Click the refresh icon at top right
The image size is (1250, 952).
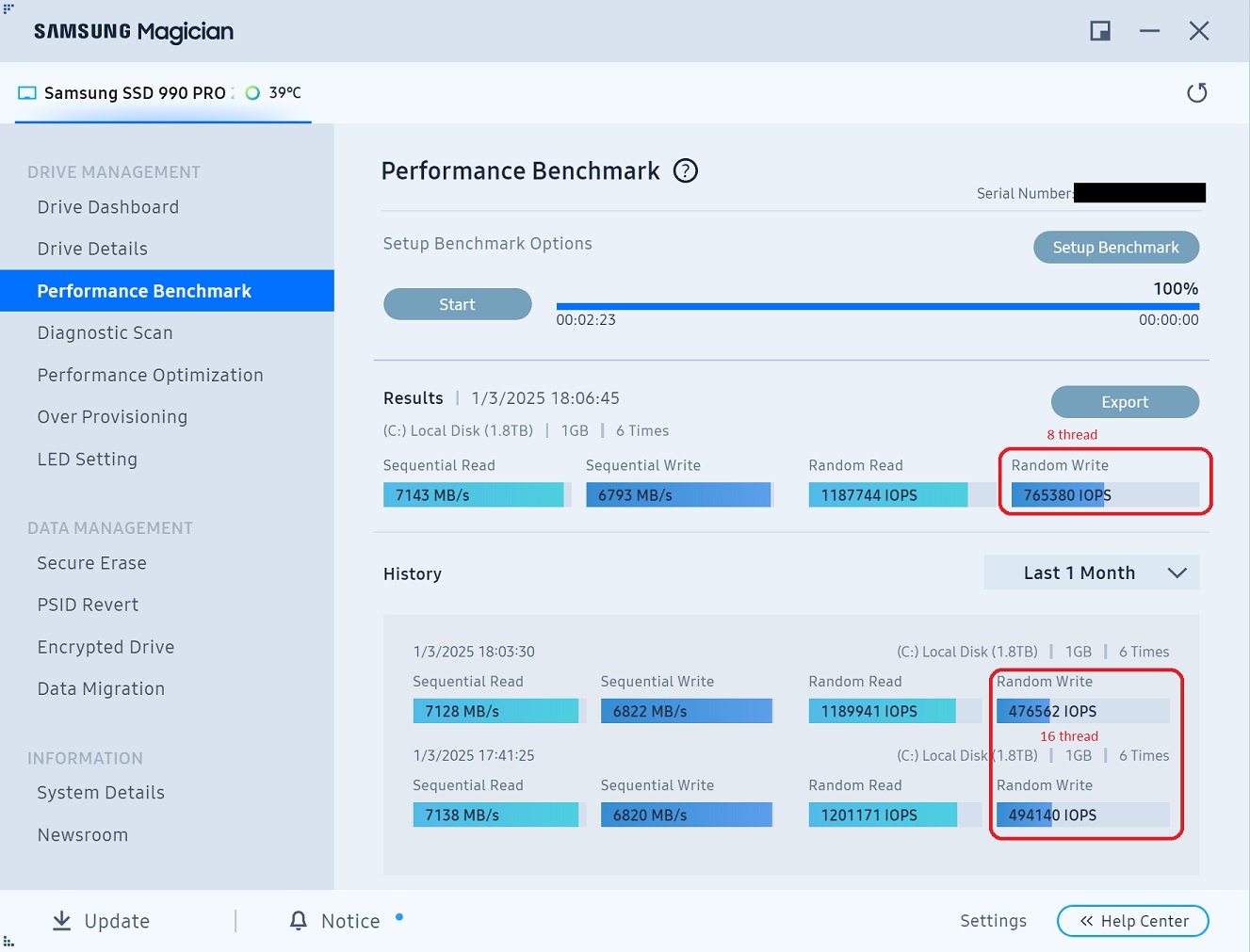(x=1196, y=92)
